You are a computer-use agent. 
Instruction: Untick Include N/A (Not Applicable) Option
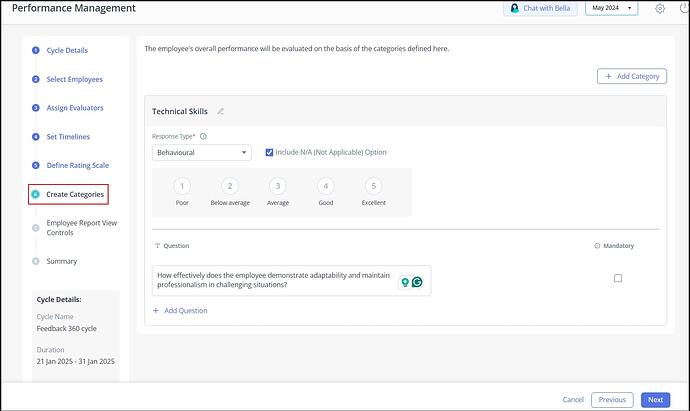point(269,152)
